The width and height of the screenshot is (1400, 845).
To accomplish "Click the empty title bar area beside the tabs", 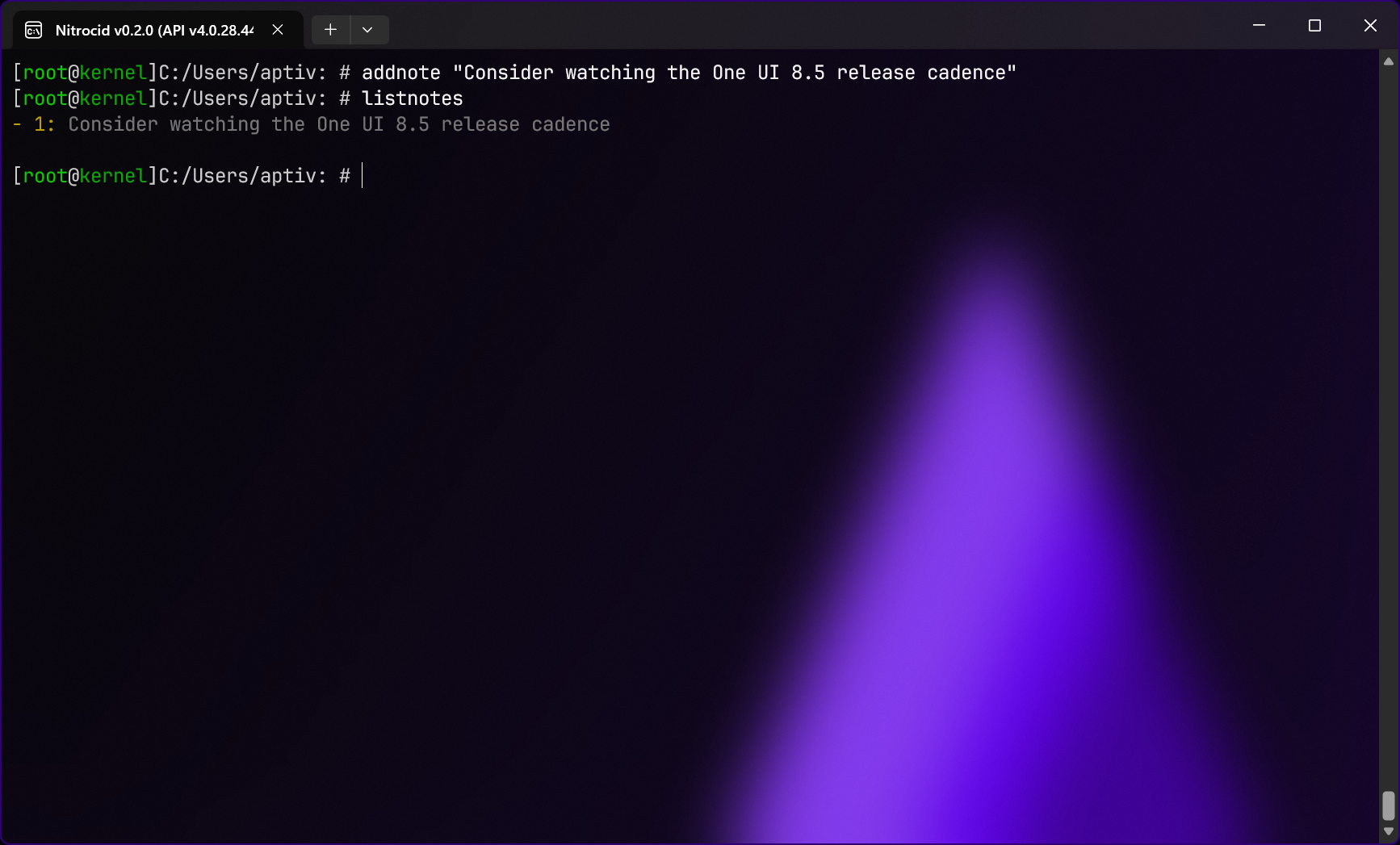I will pyautogui.click(x=807, y=26).
